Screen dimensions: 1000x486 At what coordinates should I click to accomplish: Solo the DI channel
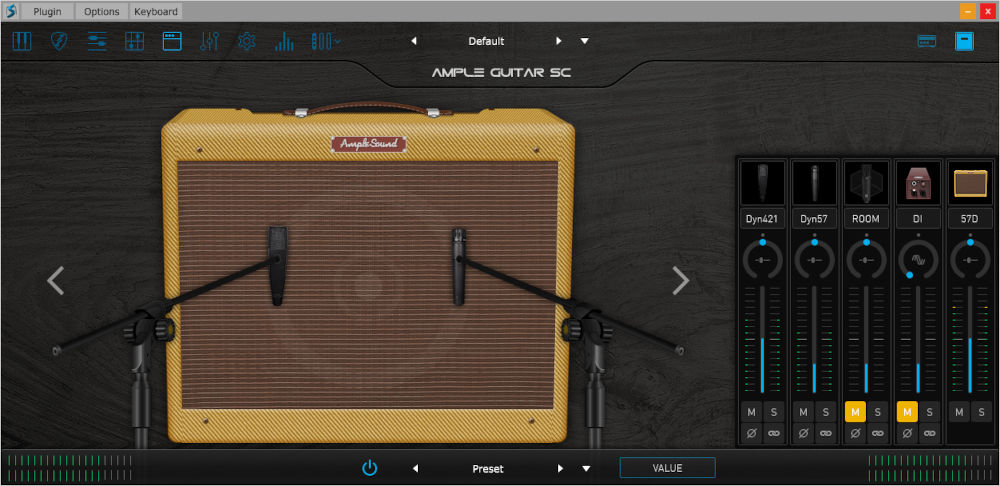tap(930, 412)
